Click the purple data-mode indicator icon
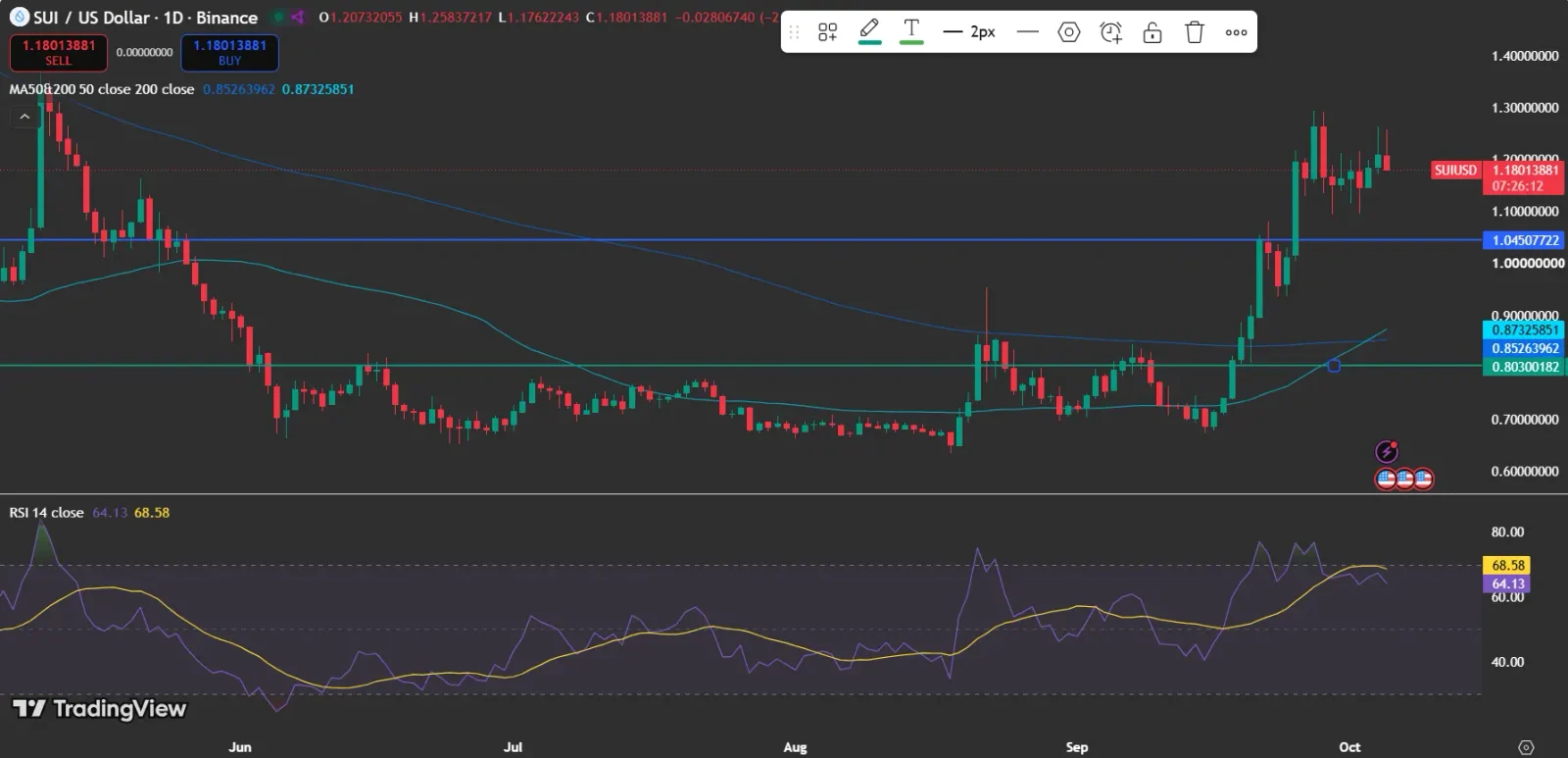 pyautogui.click(x=297, y=18)
